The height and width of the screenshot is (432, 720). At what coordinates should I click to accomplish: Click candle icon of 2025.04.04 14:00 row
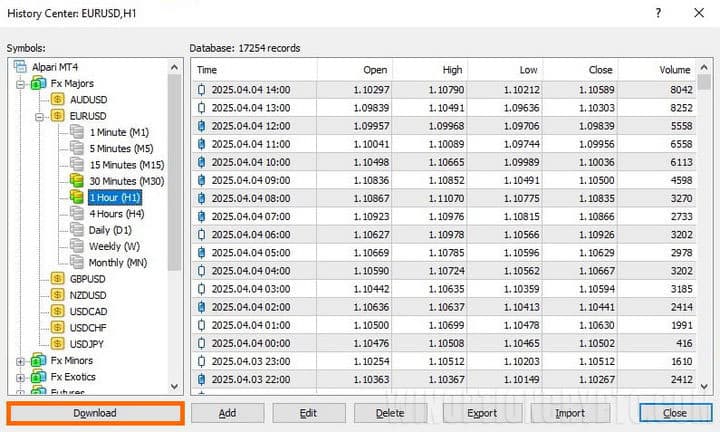pos(201,90)
